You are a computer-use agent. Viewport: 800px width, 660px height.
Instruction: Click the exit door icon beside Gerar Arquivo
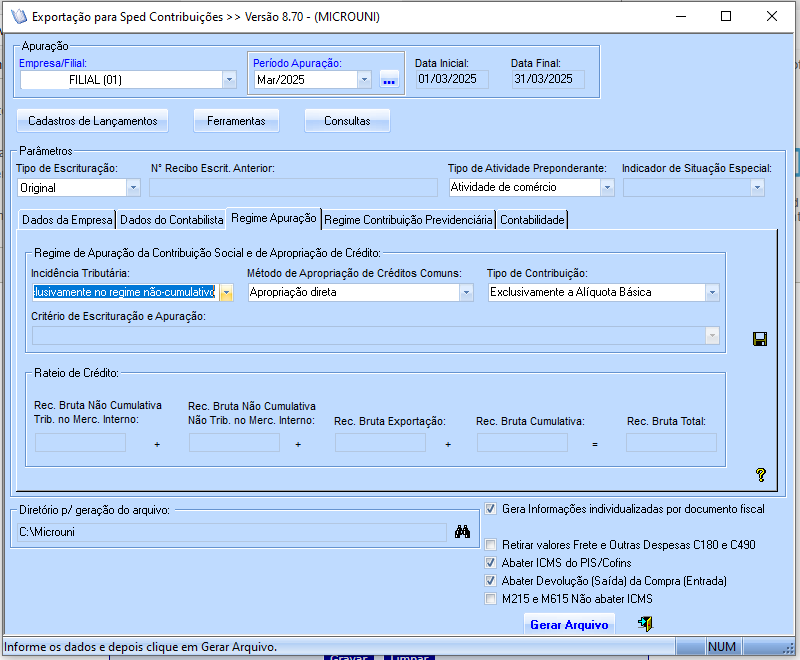pos(645,623)
